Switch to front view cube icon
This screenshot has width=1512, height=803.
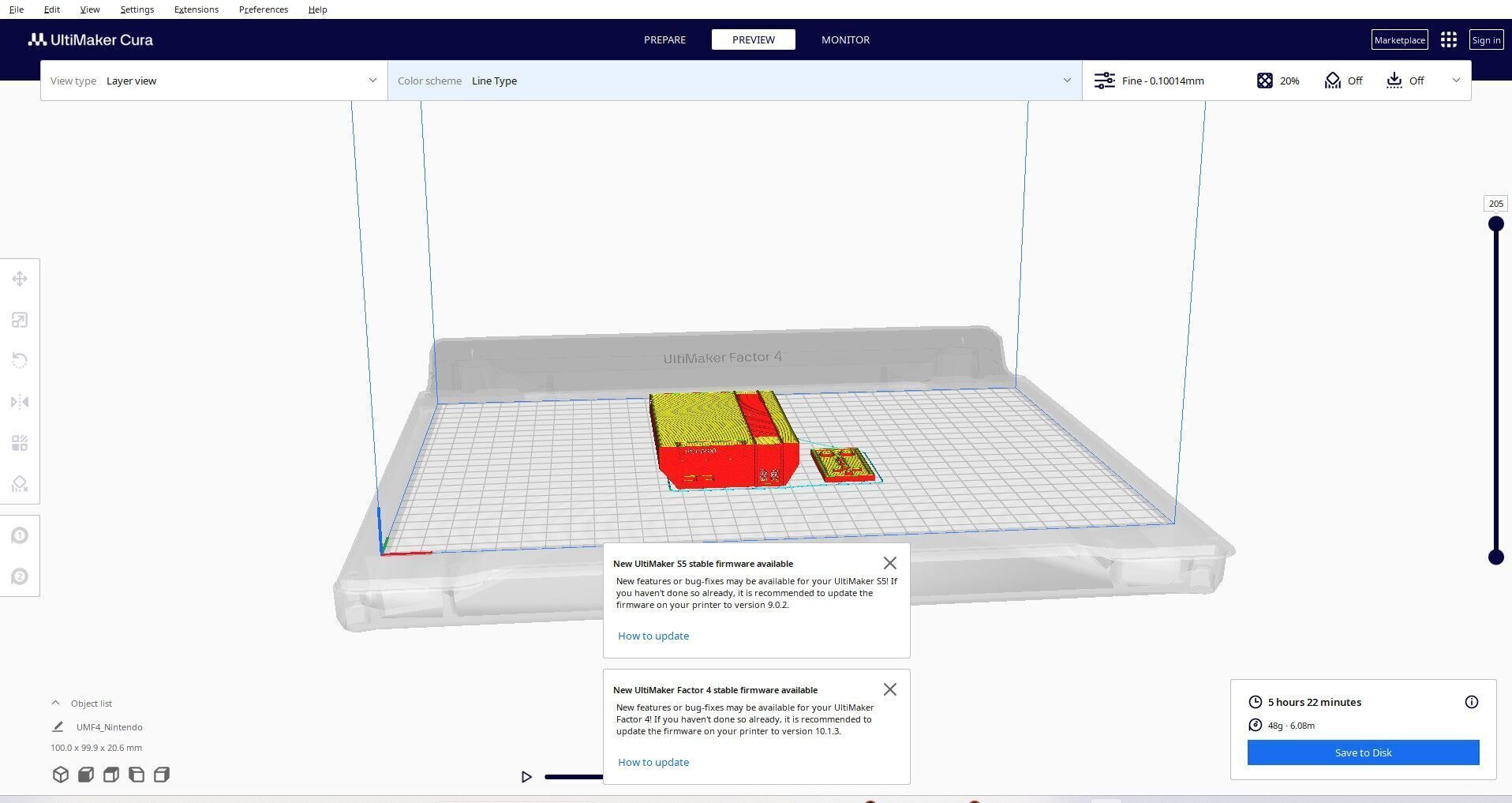tap(86, 775)
